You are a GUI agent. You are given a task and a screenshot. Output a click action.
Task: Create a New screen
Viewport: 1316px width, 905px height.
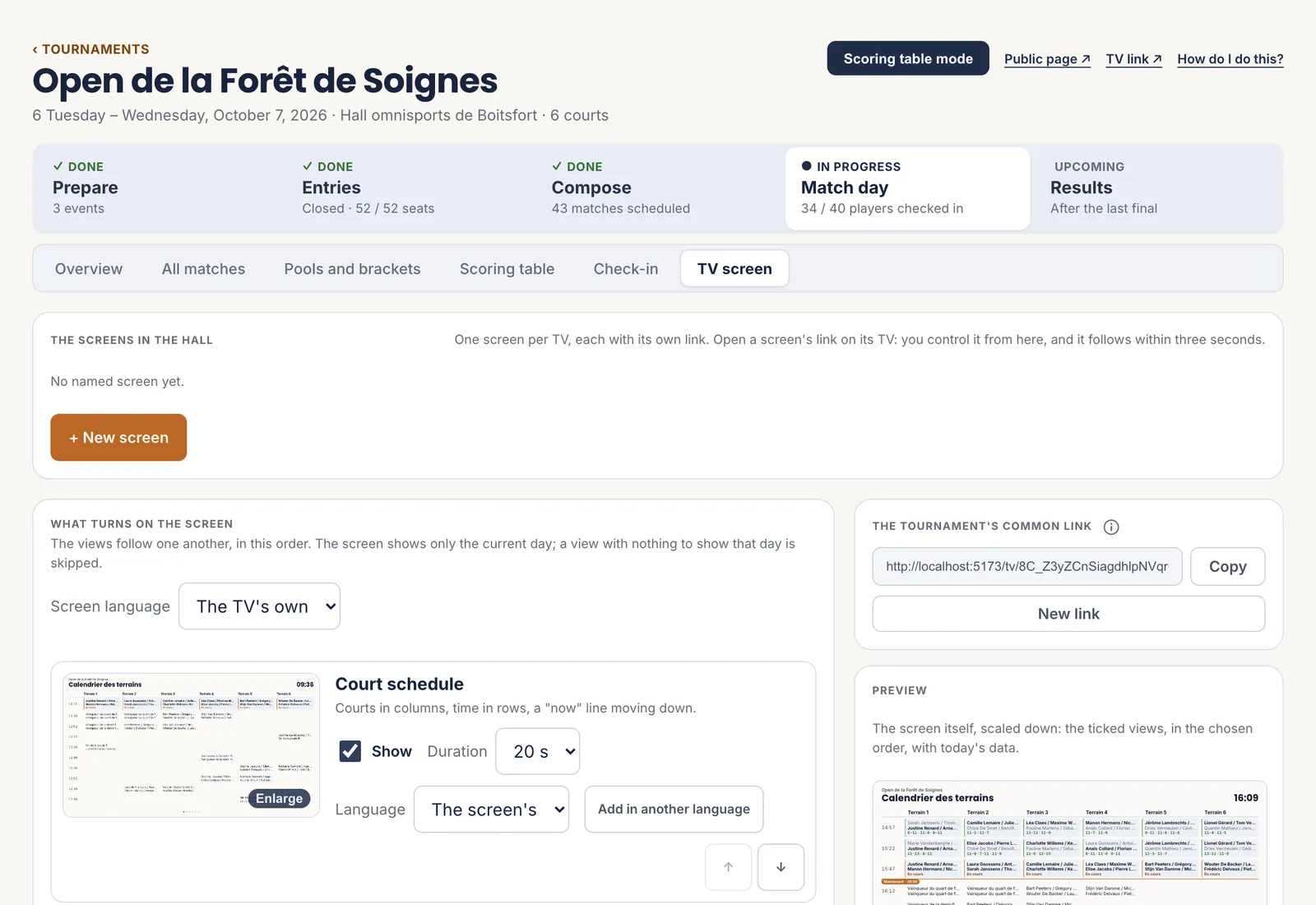pyautogui.click(x=118, y=438)
